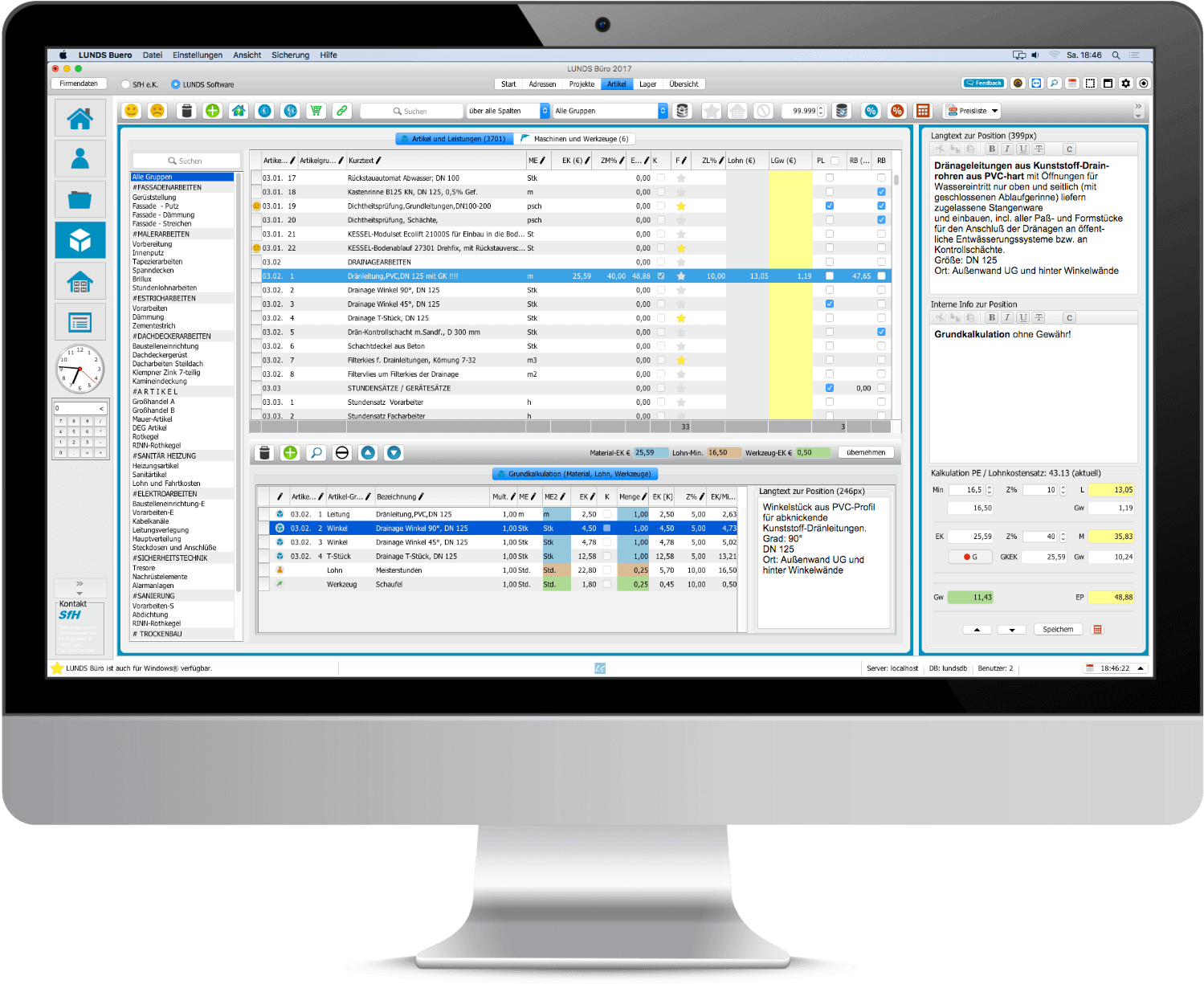Click the Z% 10 stepper arrows
This screenshot has width=1204, height=984.
tap(1063, 490)
